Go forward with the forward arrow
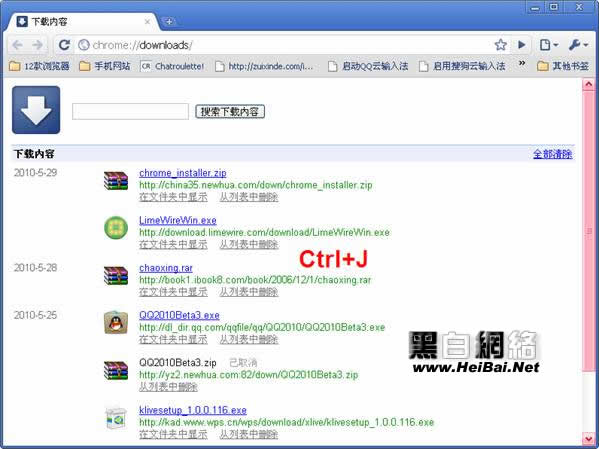 pyautogui.click(x=37, y=45)
